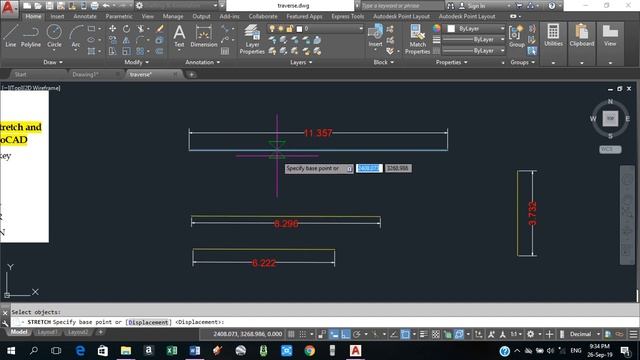640x360 pixels.
Task: Click the highlighted X coordinate input box
Action: [369, 168]
